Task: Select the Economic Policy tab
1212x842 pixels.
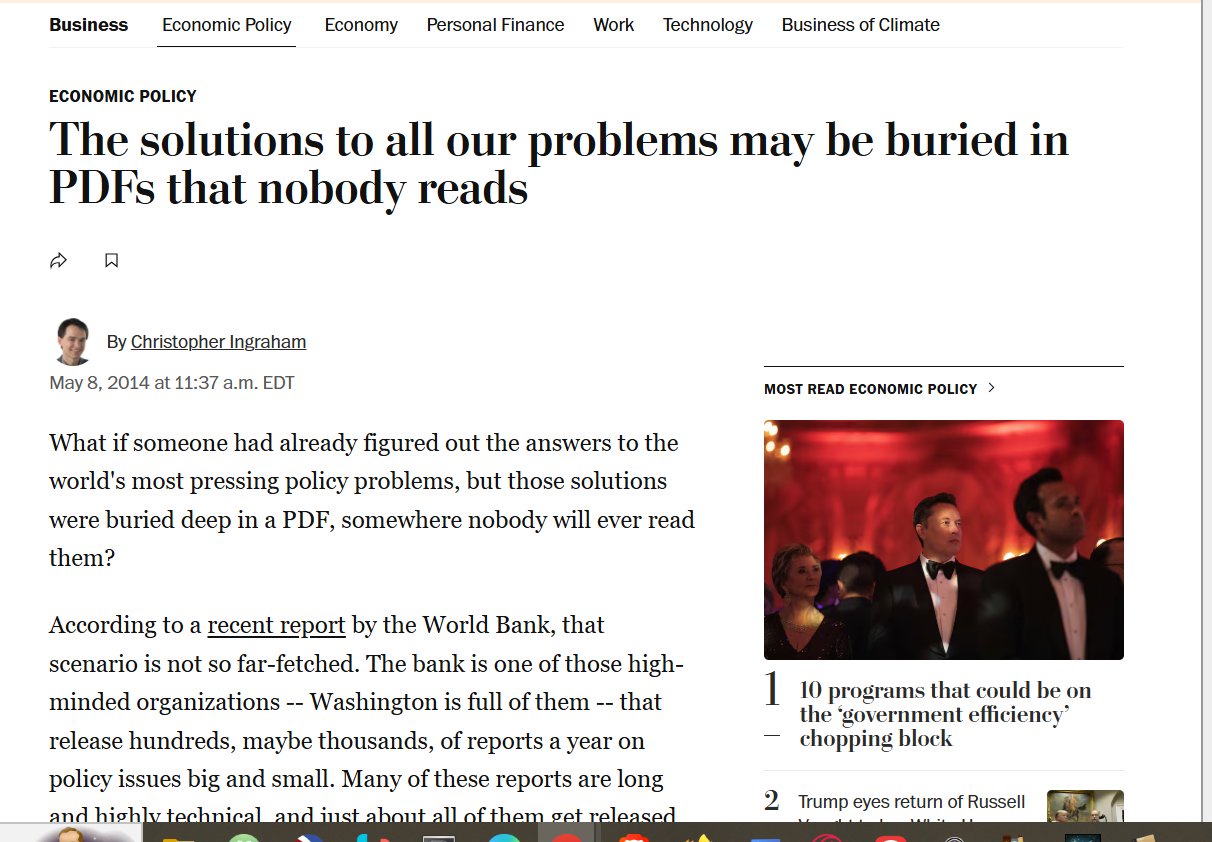Action: point(227,25)
